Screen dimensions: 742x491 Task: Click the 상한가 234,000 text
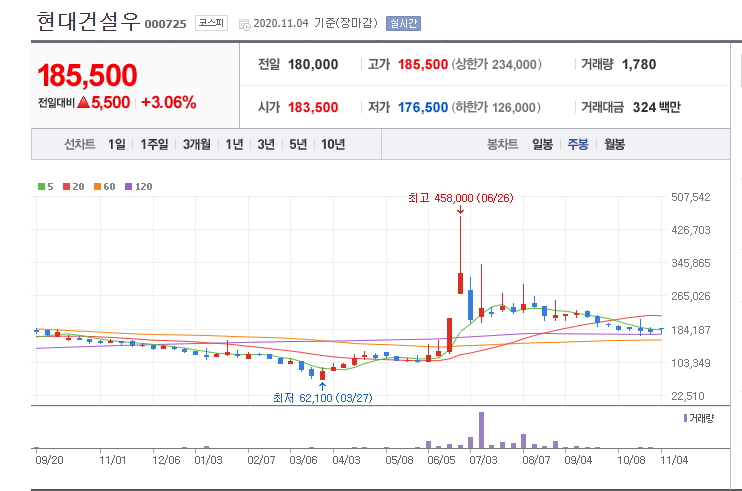point(496,64)
